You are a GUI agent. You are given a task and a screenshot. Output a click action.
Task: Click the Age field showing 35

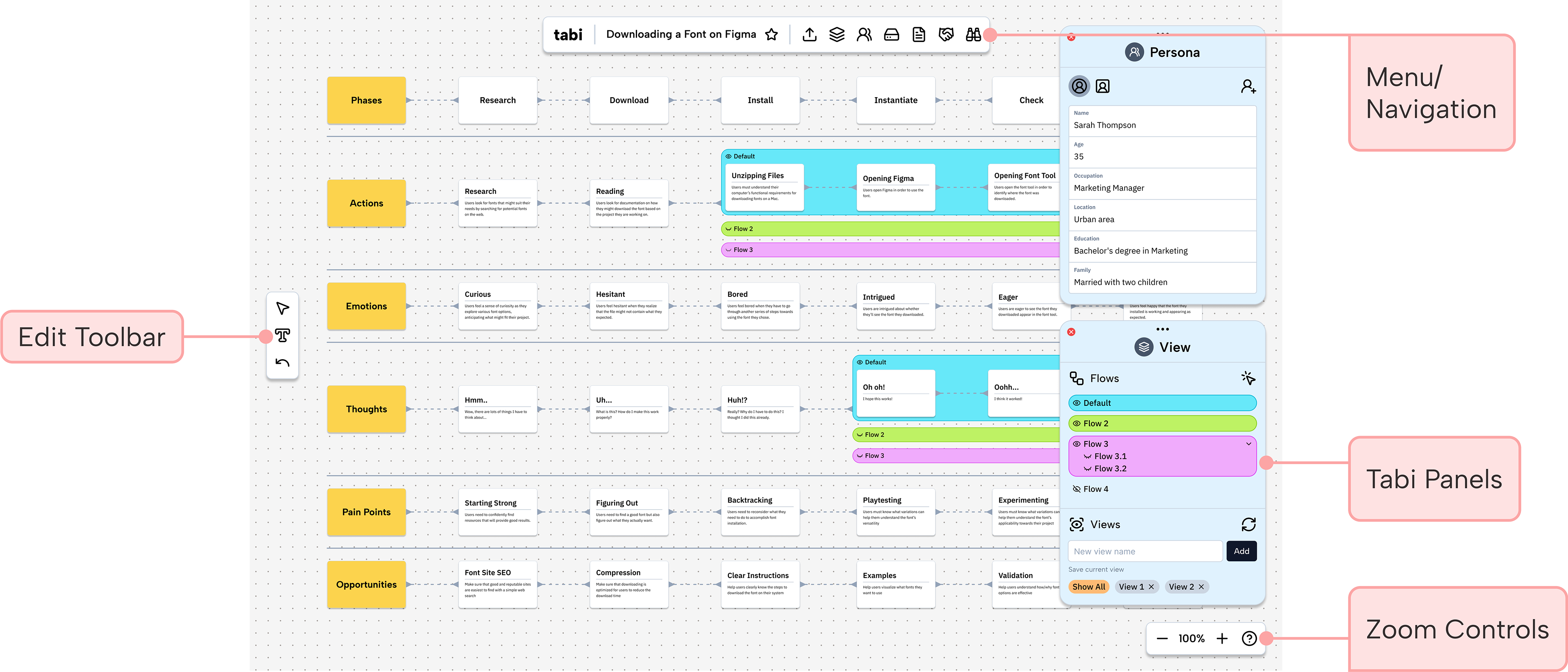(x=1162, y=152)
